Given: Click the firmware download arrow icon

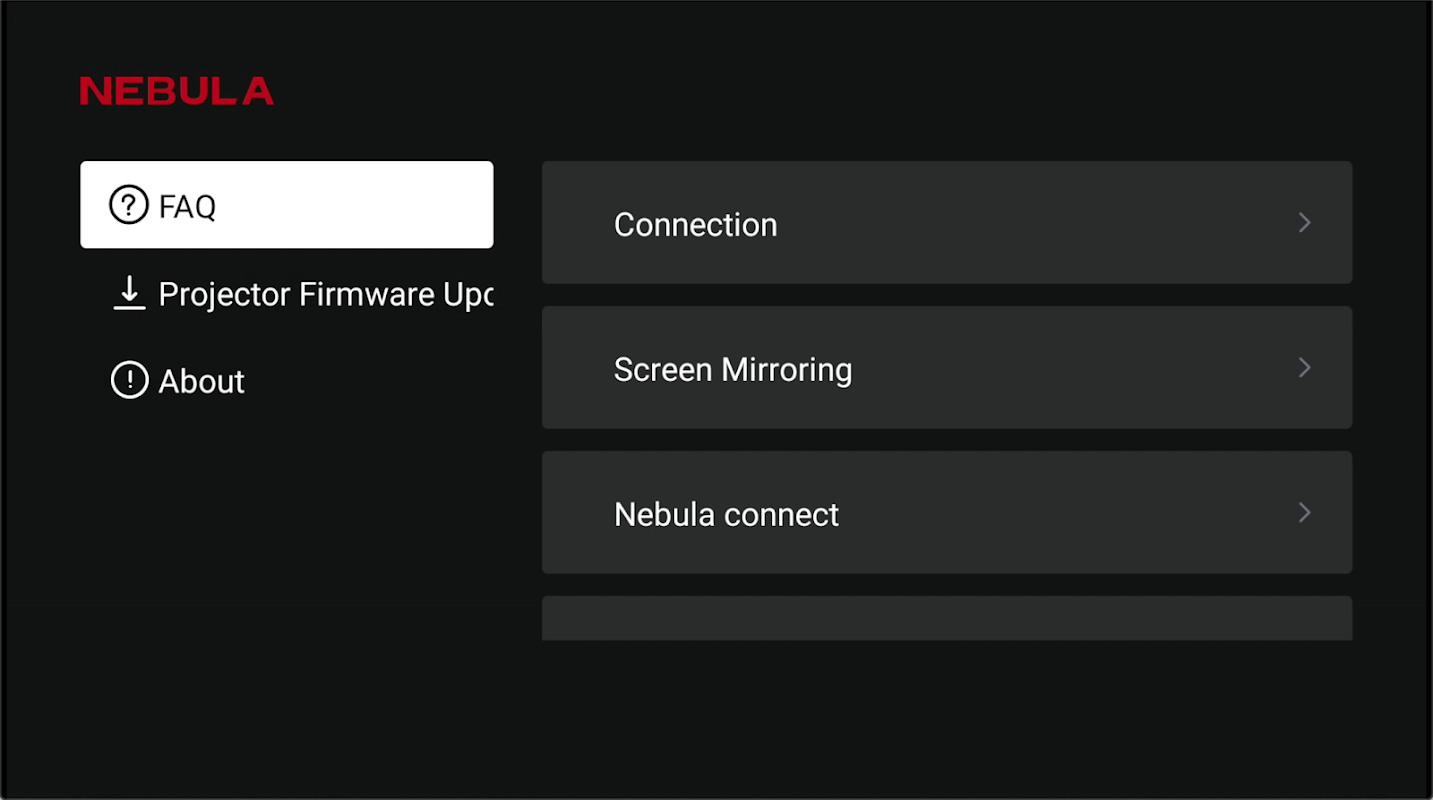Looking at the screenshot, I should [129, 294].
